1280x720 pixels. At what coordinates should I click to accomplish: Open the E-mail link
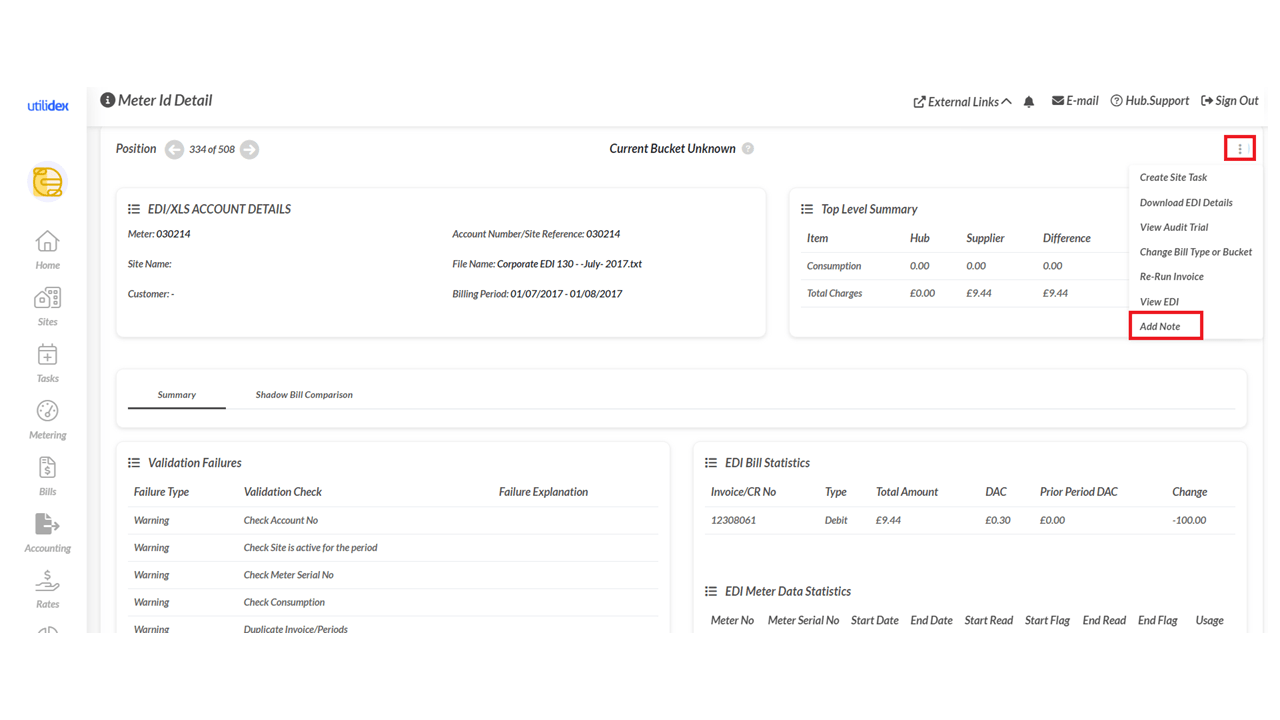click(x=1075, y=101)
